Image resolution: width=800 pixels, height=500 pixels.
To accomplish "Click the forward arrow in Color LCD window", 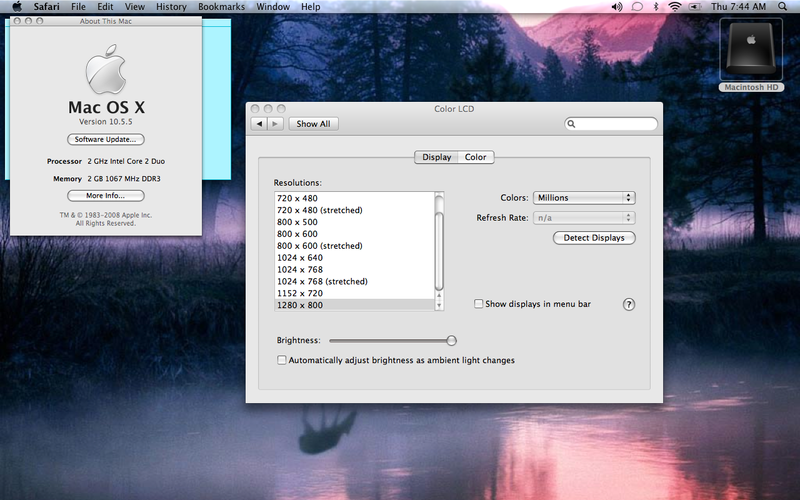I will tap(276, 123).
